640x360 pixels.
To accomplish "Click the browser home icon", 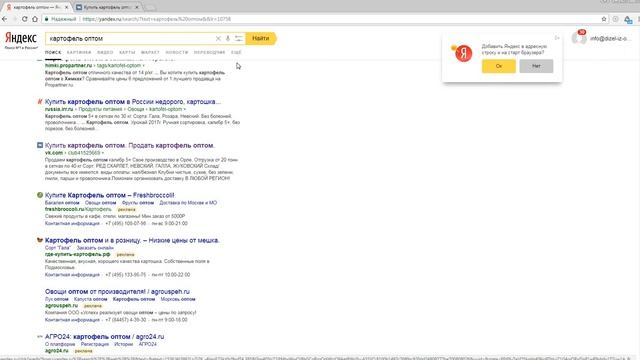I will 35,19.
